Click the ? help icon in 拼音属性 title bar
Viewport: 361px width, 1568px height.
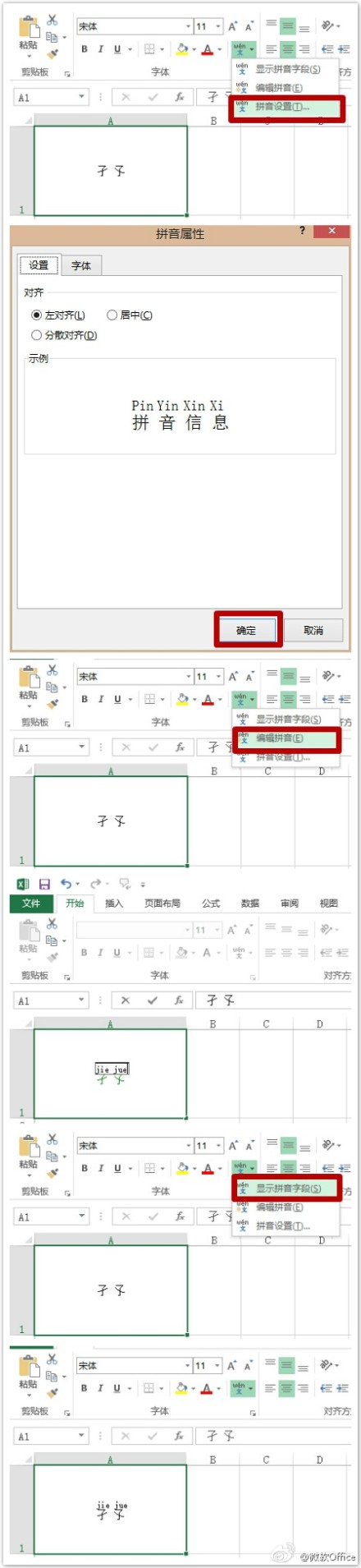pos(302,231)
